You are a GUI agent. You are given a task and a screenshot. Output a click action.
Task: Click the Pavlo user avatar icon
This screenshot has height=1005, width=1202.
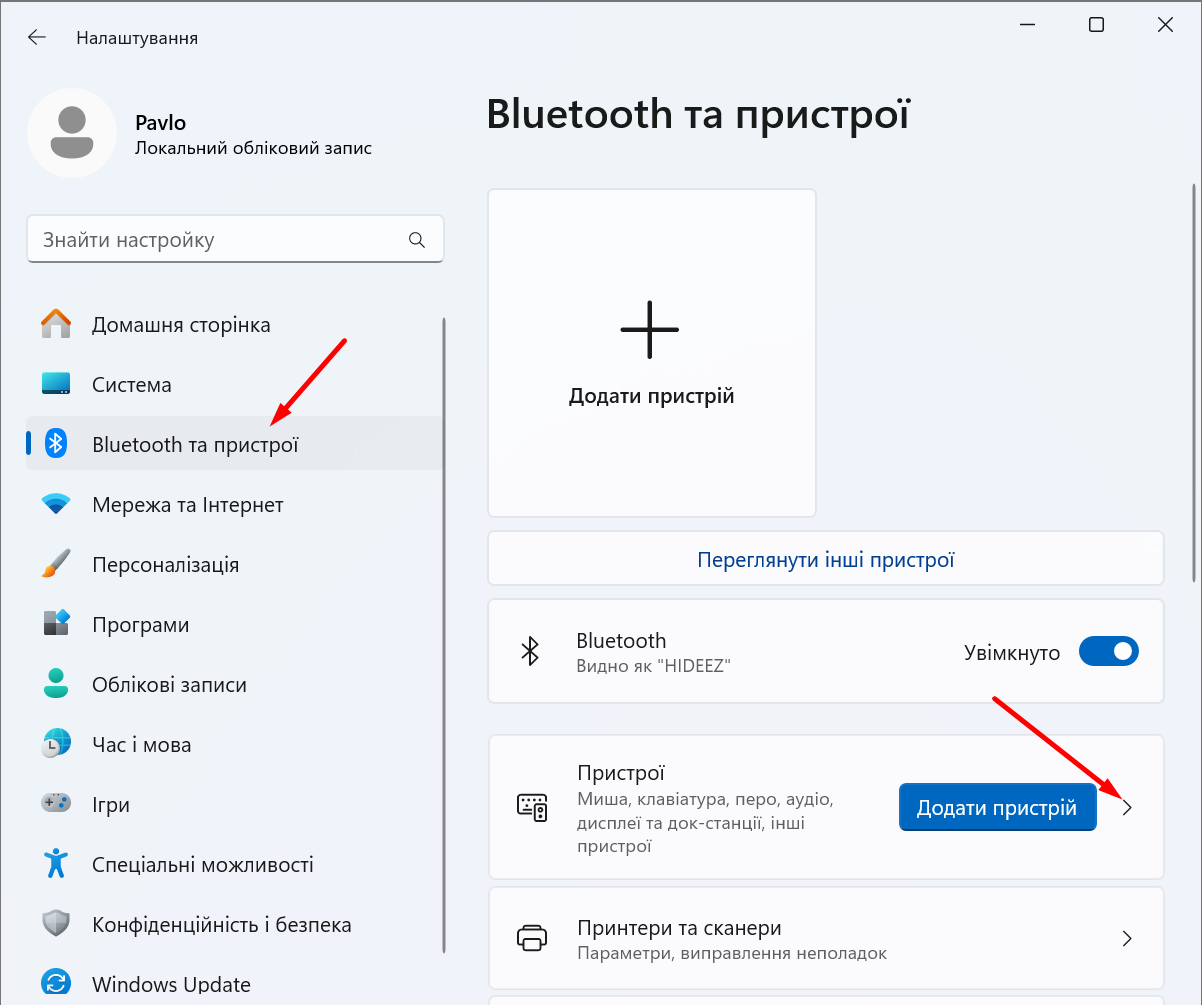click(72, 133)
